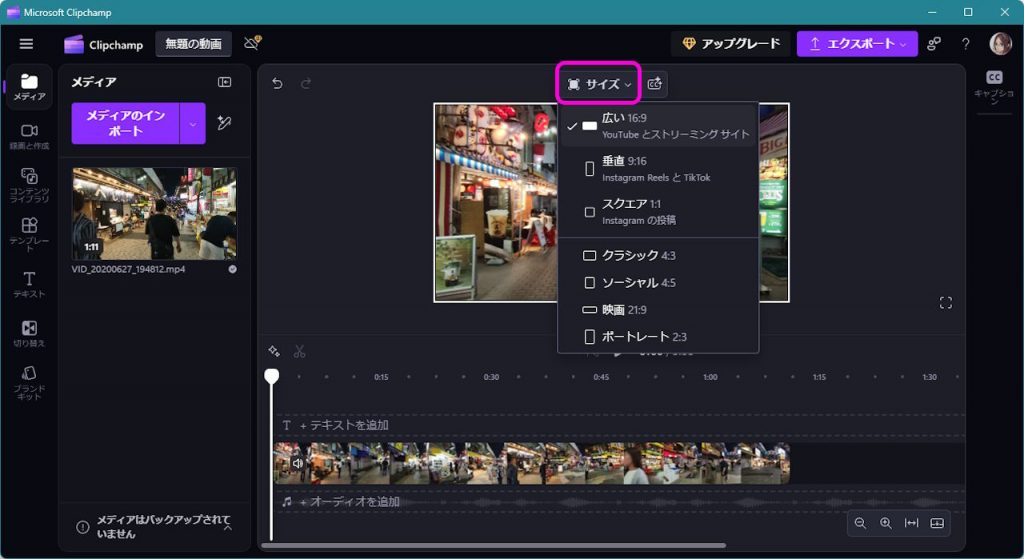Enter fullscreen preview
1024x559 pixels.
pyautogui.click(x=946, y=302)
